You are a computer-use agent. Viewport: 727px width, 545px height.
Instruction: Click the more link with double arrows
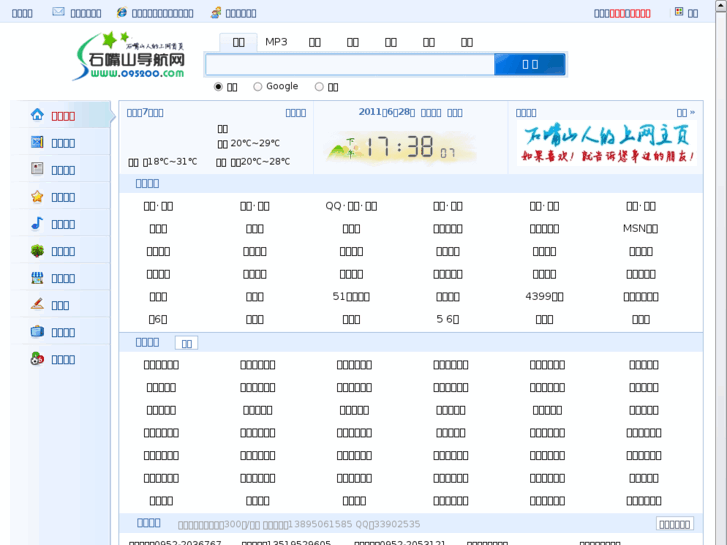tap(685, 113)
